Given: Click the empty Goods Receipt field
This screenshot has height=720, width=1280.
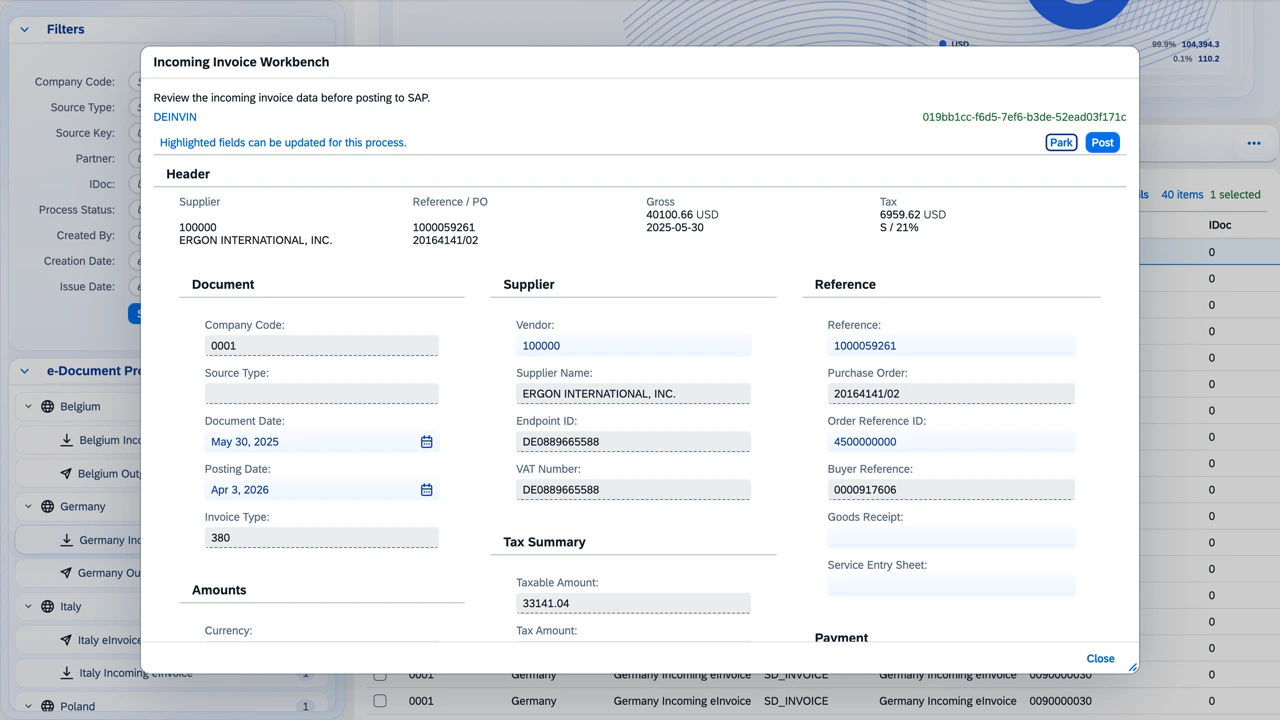Looking at the screenshot, I should tap(951, 538).
